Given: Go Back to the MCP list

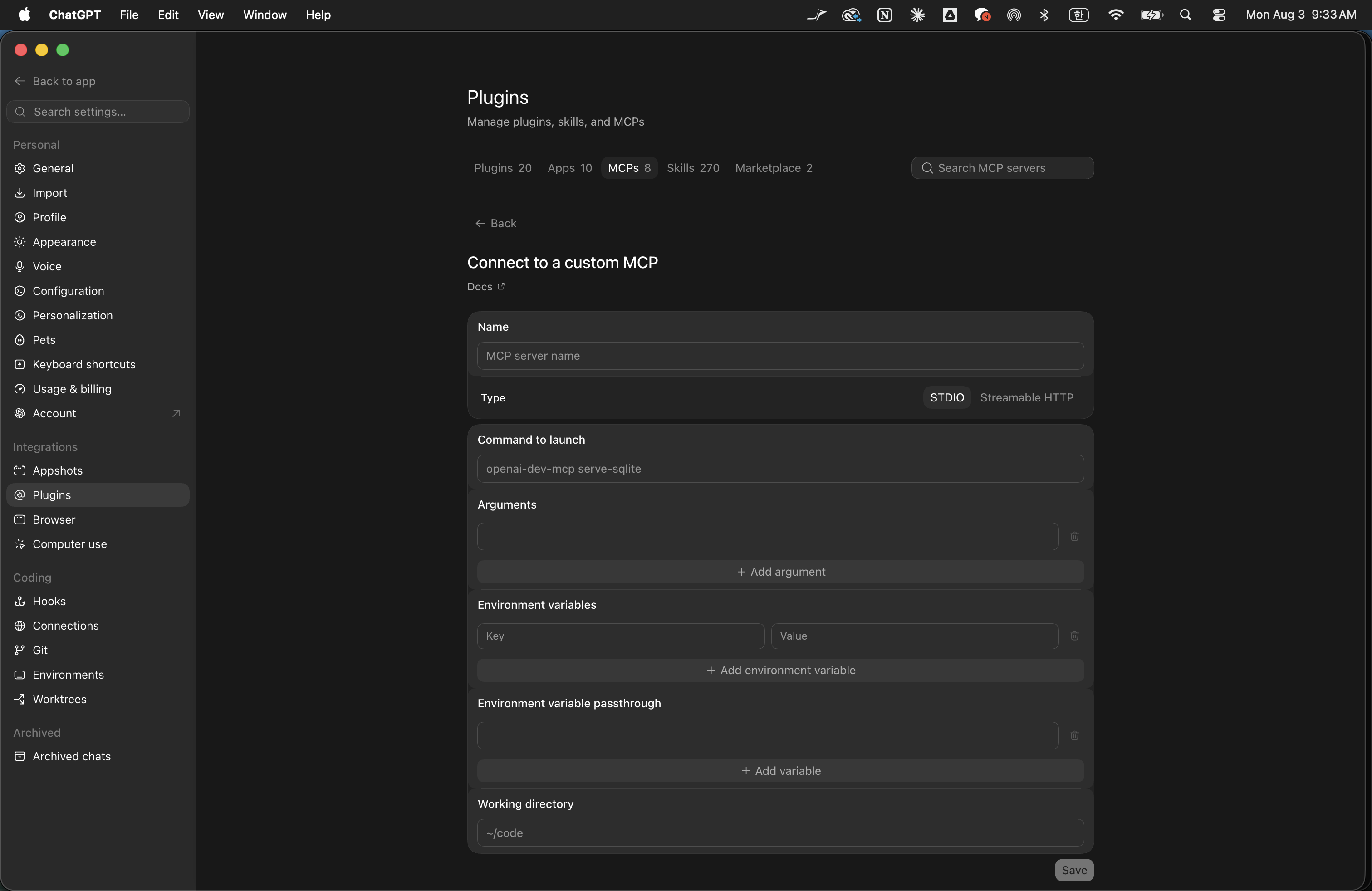Looking at the screenshot, I should pos(496,223).
